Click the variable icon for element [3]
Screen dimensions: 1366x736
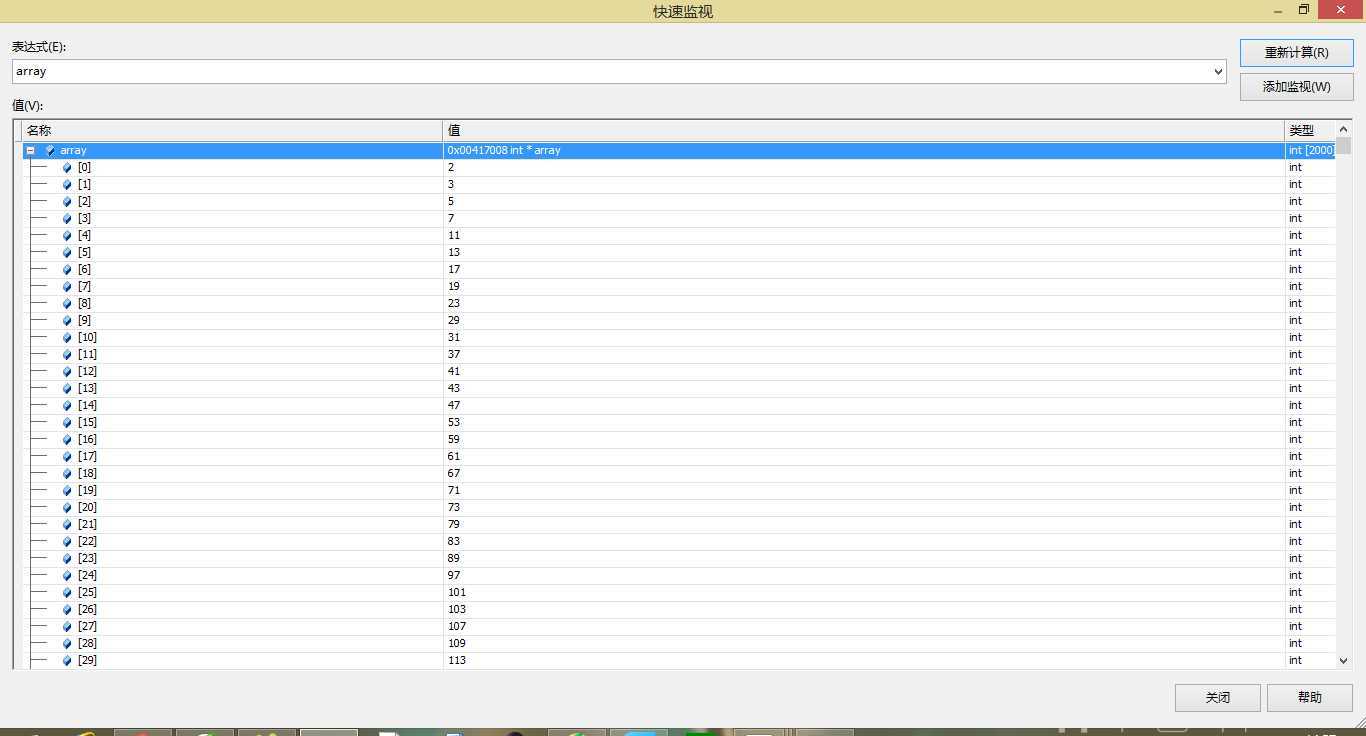(x=68, y=218)
